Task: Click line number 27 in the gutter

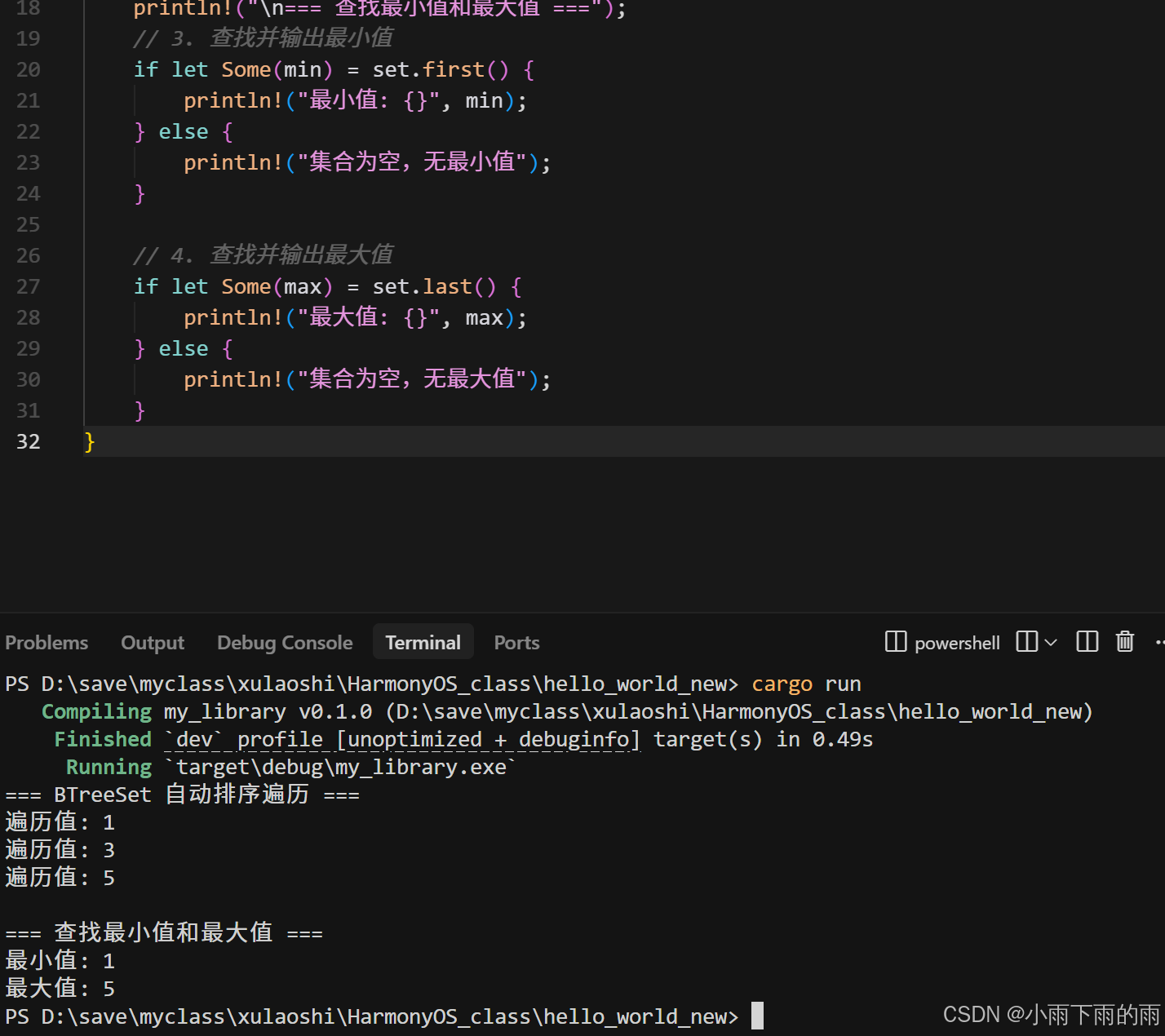Action: click(x=29, y=286)
